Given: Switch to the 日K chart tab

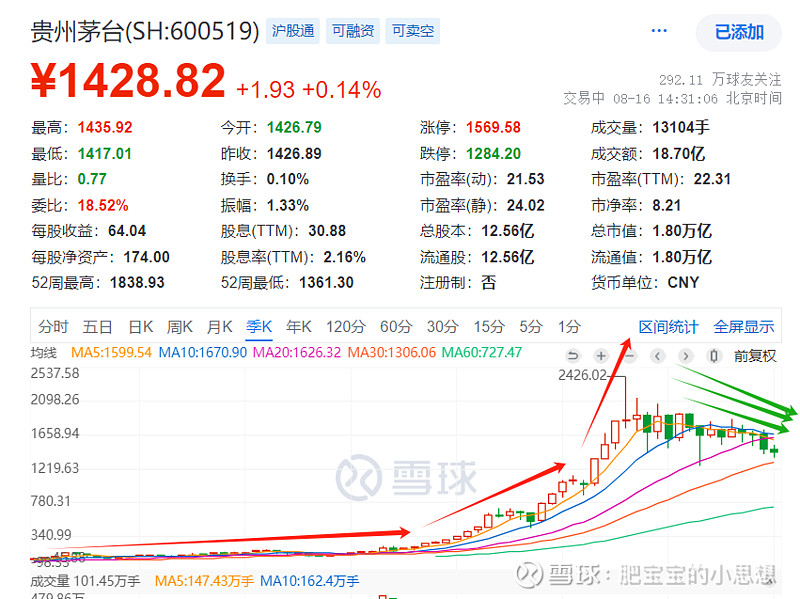Looking at the screenshot, I should [140, 327].
